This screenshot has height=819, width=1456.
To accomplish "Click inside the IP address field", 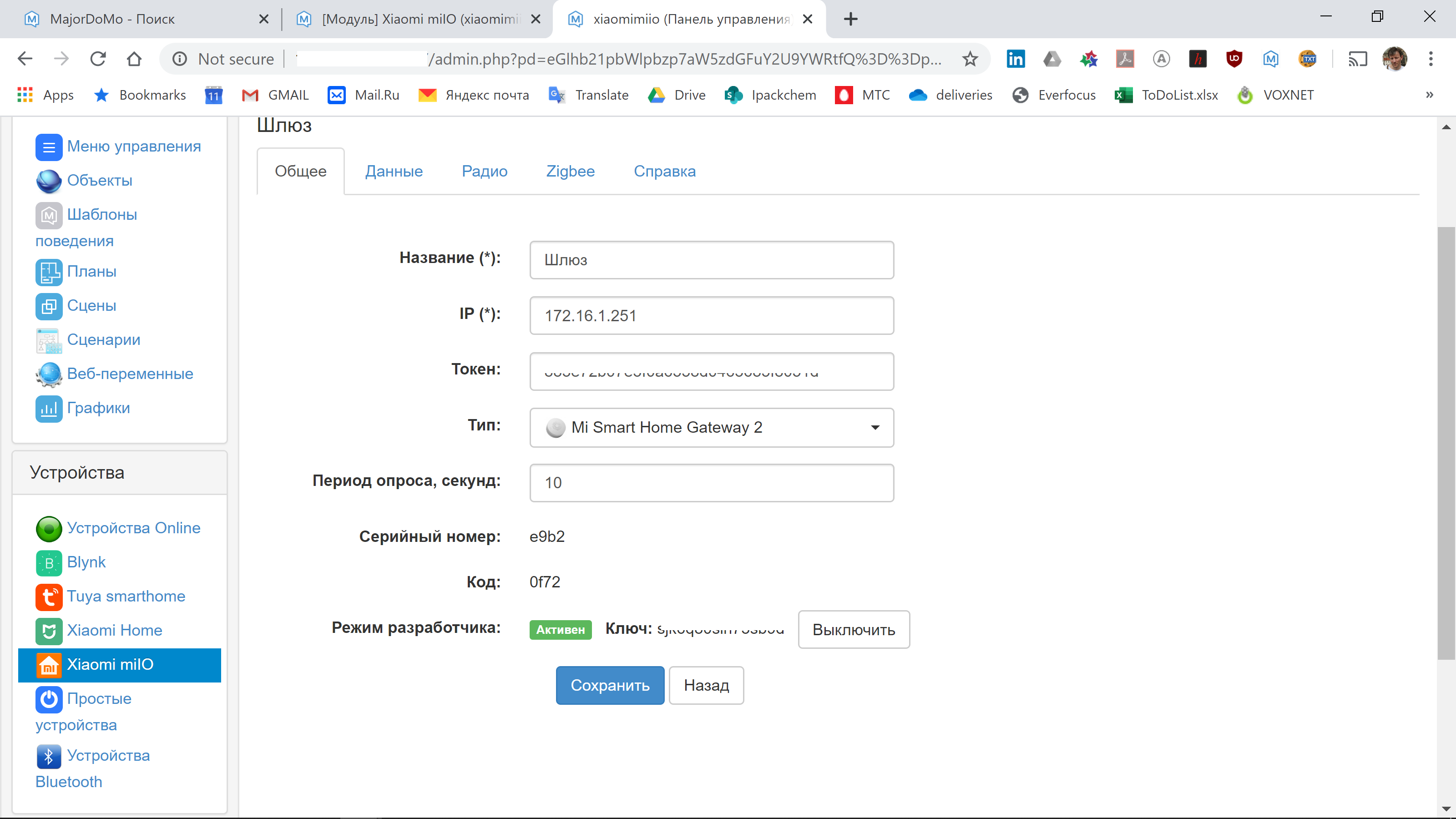I will pos(711,315).
